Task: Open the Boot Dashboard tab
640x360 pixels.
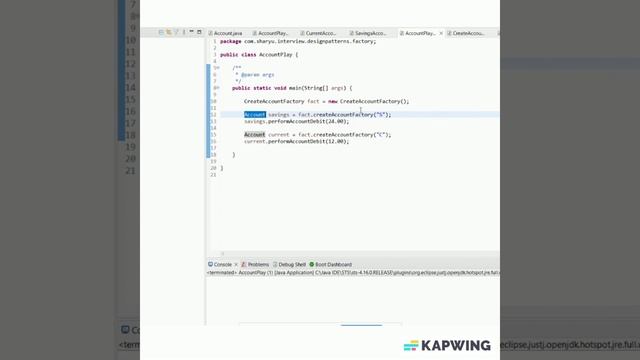Action: click(330, 264)
